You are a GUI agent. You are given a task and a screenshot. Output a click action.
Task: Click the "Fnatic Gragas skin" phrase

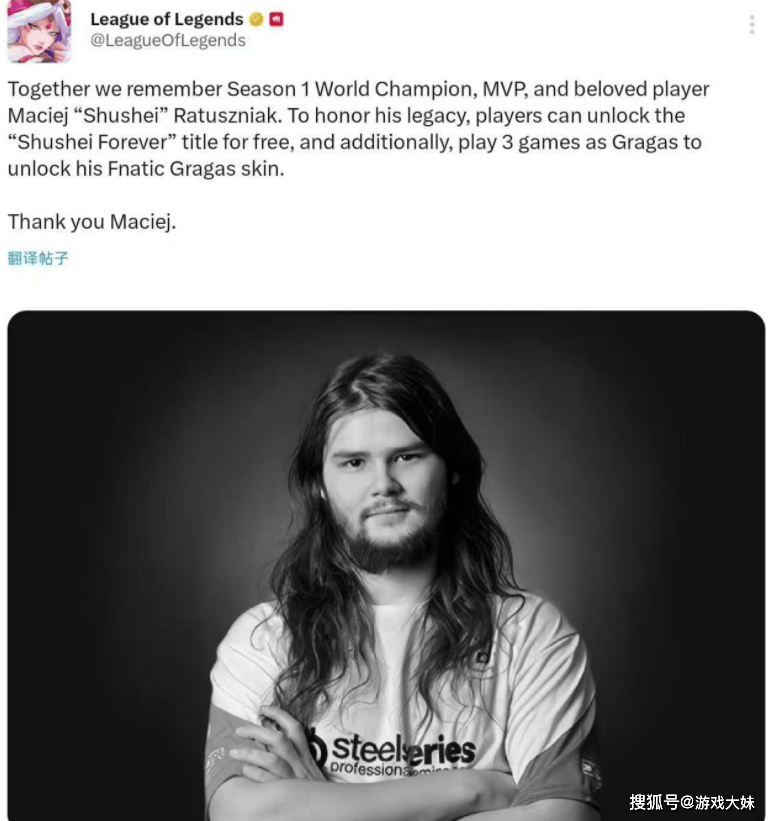point(195,169)
